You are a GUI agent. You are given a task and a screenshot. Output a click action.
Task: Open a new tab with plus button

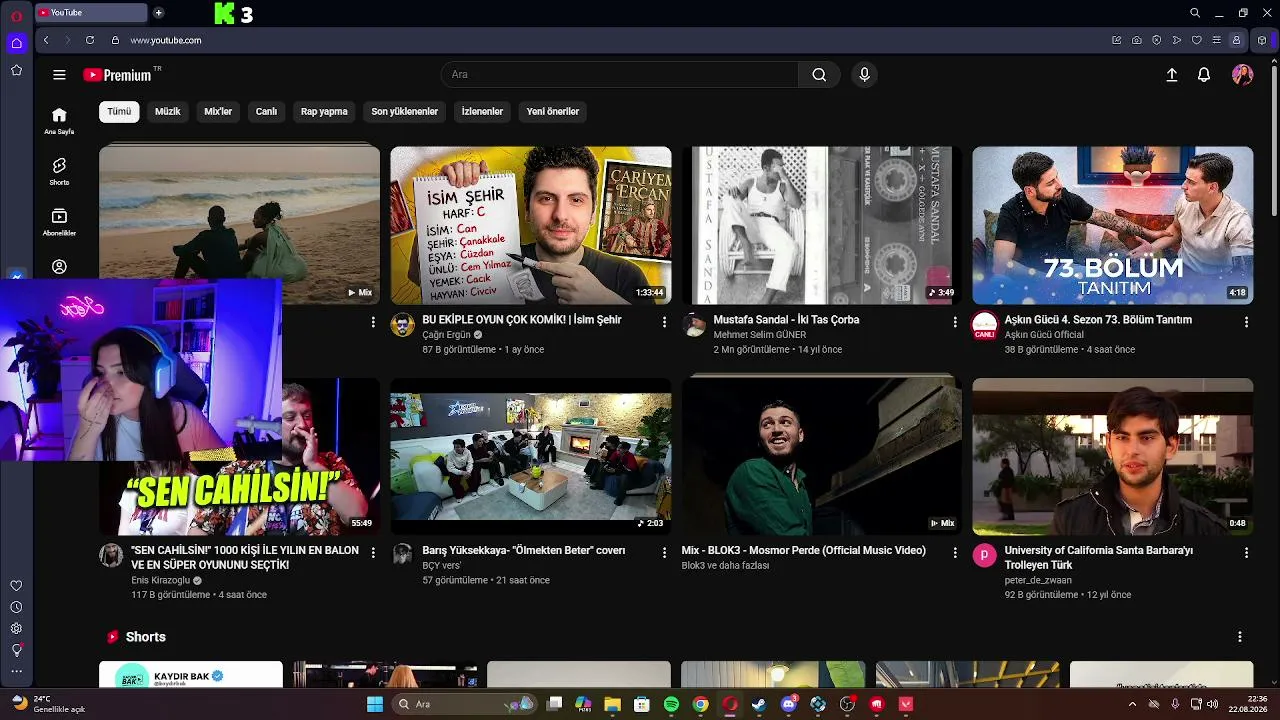(158, 13)
